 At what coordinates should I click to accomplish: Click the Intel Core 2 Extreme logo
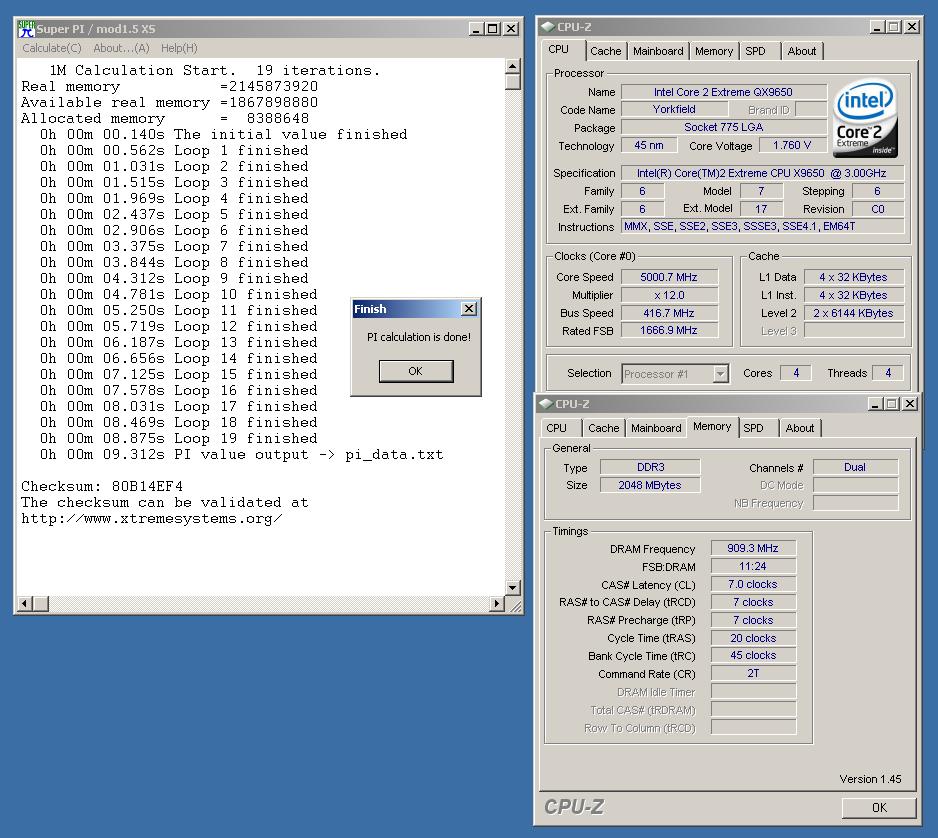point(865,118)
